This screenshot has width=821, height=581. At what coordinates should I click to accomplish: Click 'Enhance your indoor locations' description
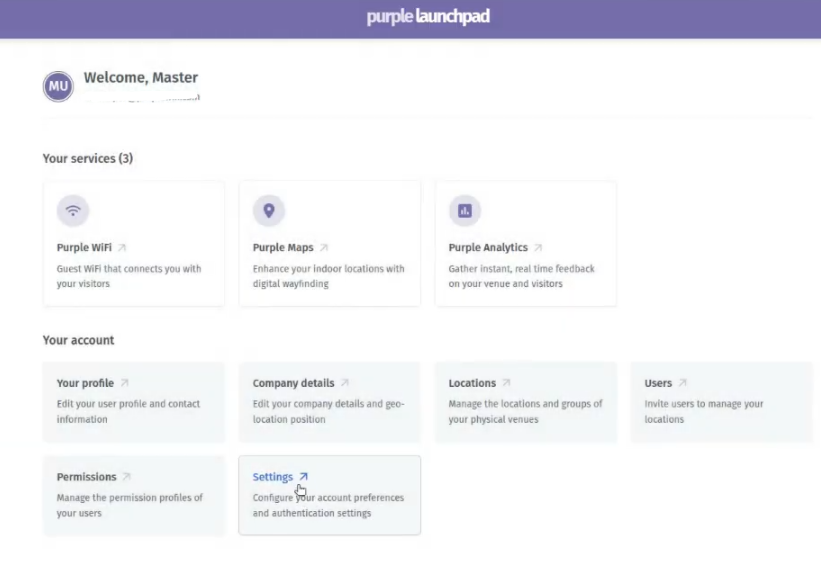tap(328, 276)
